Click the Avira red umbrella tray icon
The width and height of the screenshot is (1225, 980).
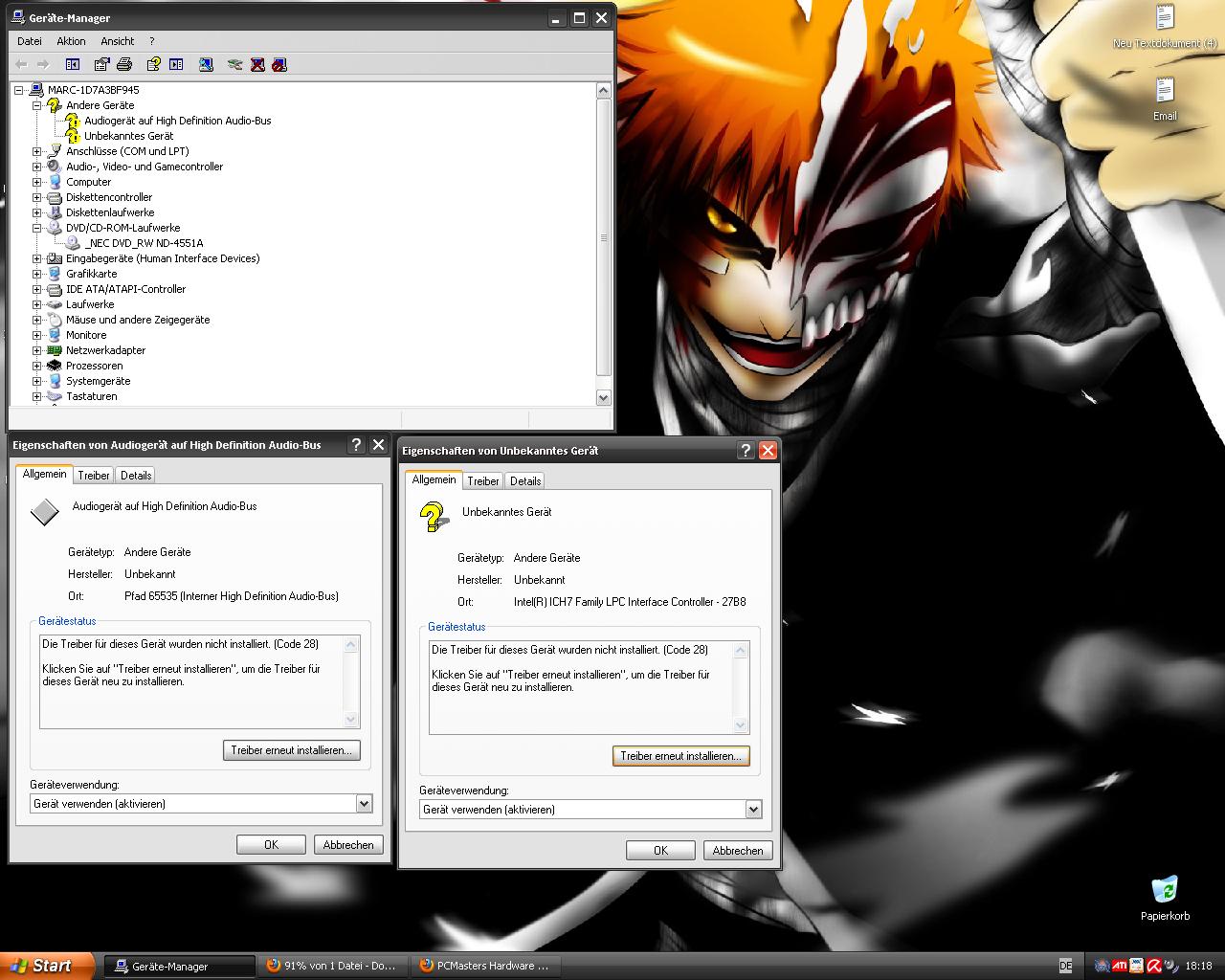1154,966
